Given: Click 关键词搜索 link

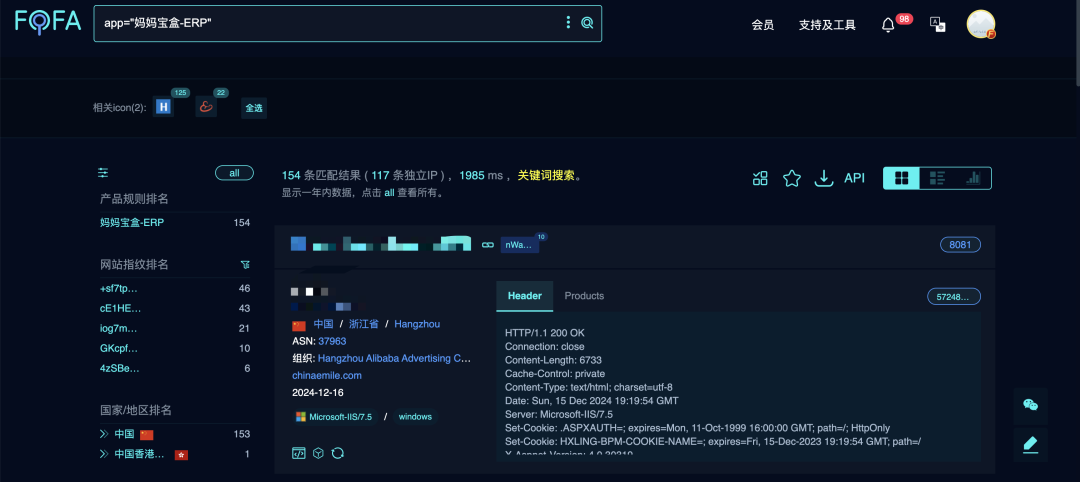Looking at the screenshot, I should pyautogui.click(x=546, y=176).
